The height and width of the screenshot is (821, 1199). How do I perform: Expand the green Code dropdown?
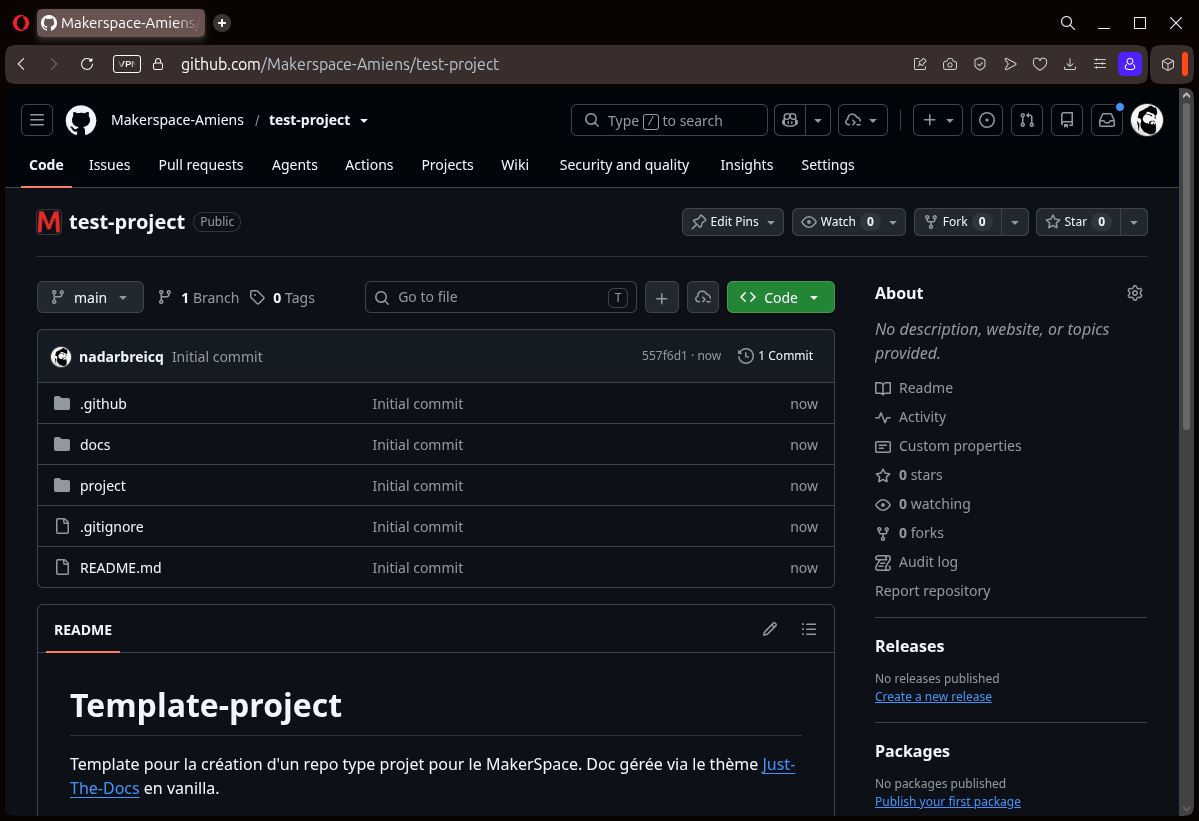pyautogui.click(x=781, y=297)
